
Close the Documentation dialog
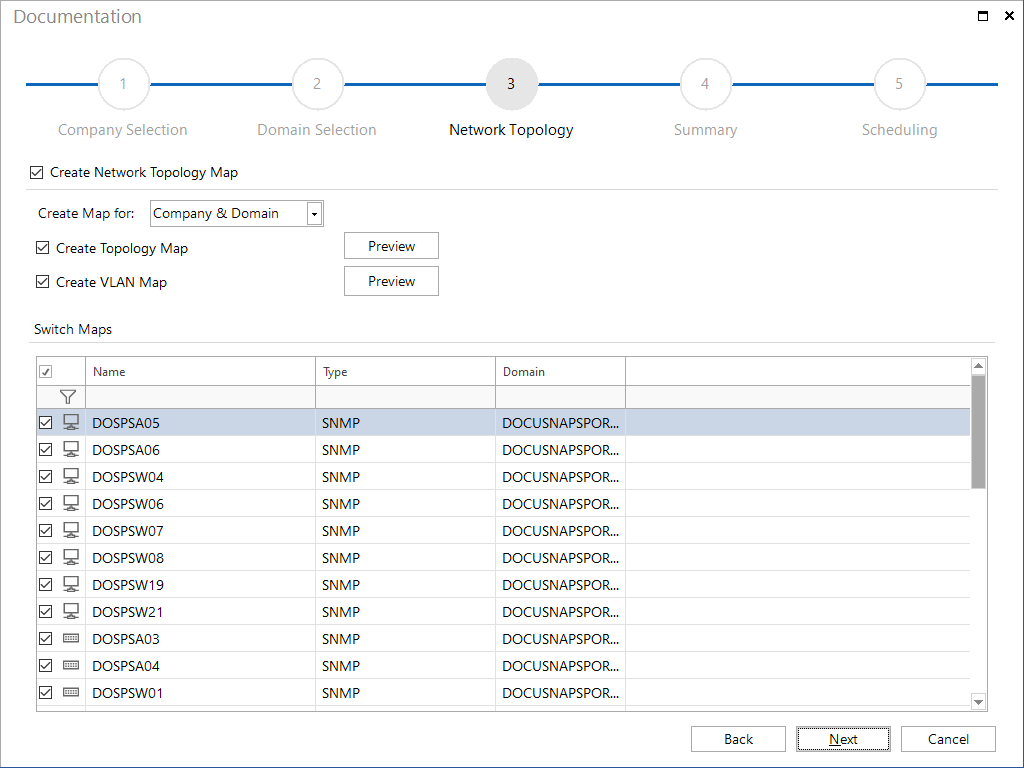coord(1009,16)
